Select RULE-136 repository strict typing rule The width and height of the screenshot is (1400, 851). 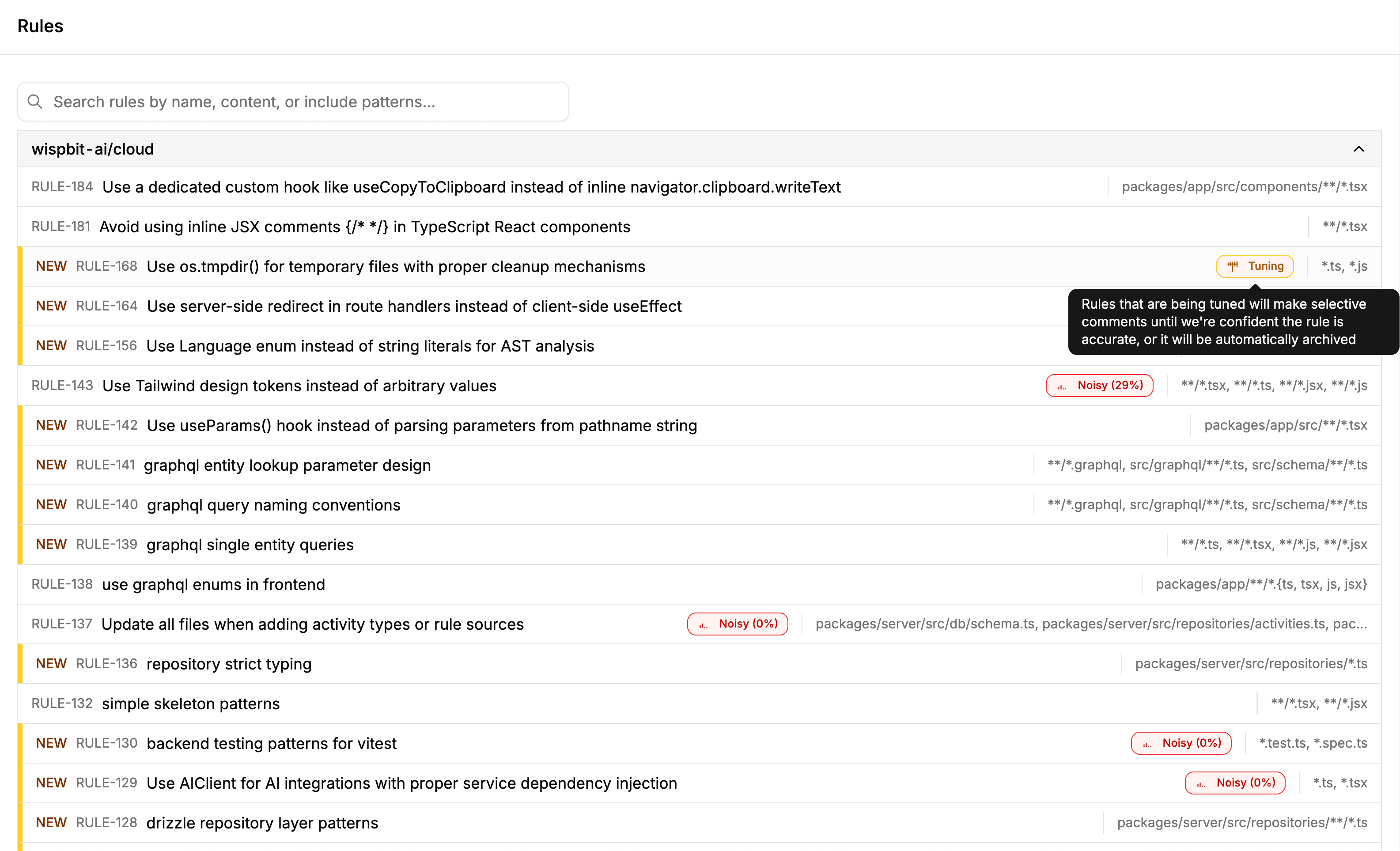pos(228,664)
